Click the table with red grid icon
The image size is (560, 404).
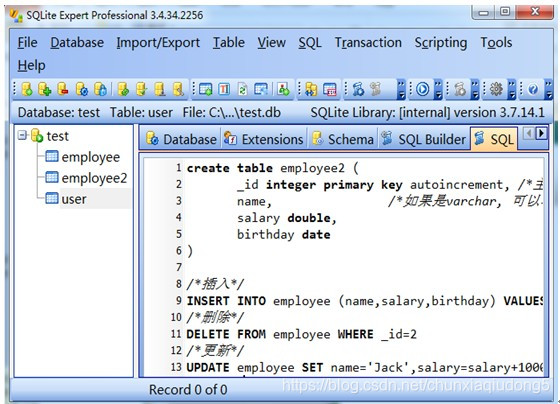(329, 89)
